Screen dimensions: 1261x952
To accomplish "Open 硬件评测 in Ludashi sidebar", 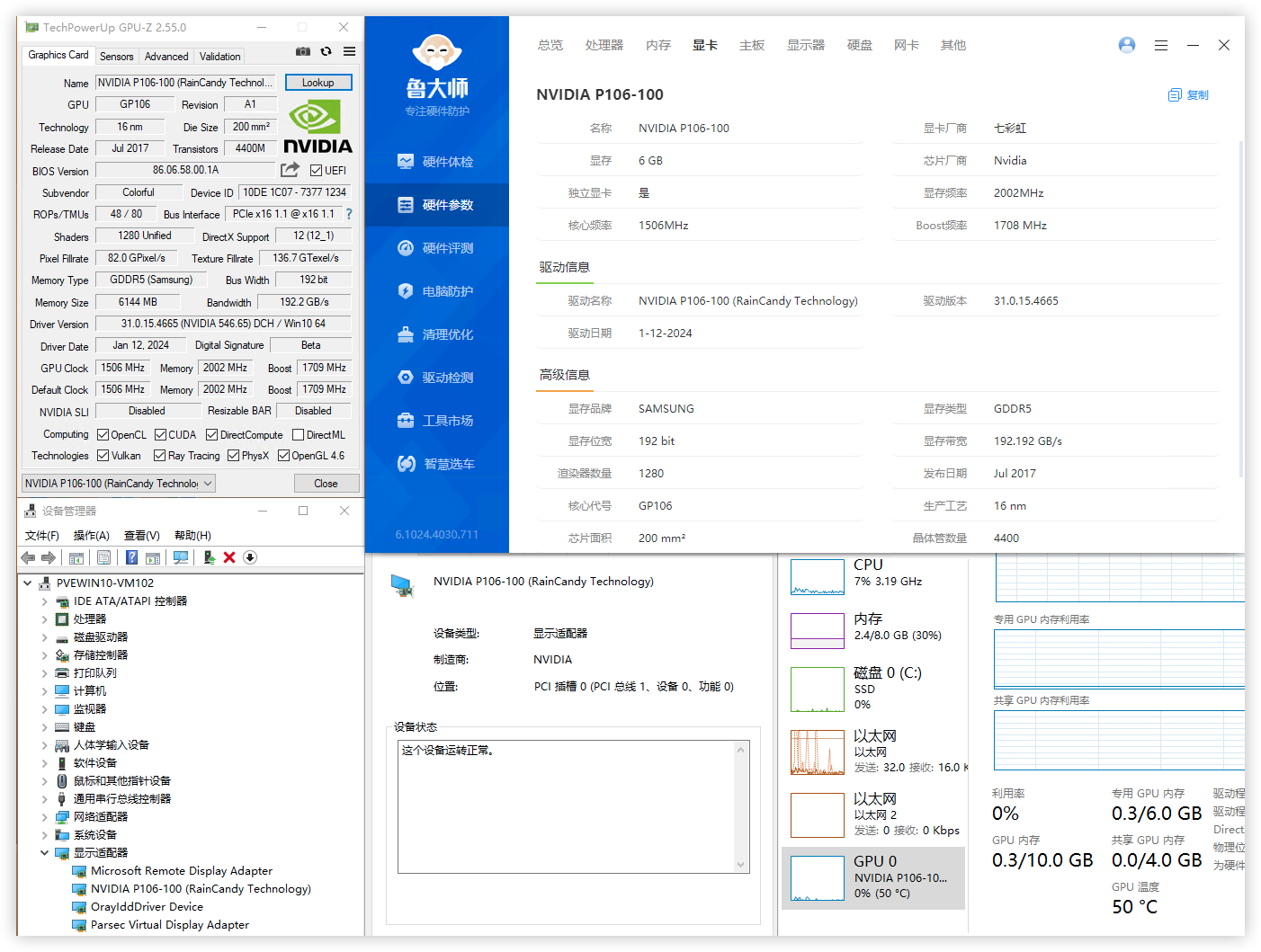I will pyautogui.click(x=436, y=248).
